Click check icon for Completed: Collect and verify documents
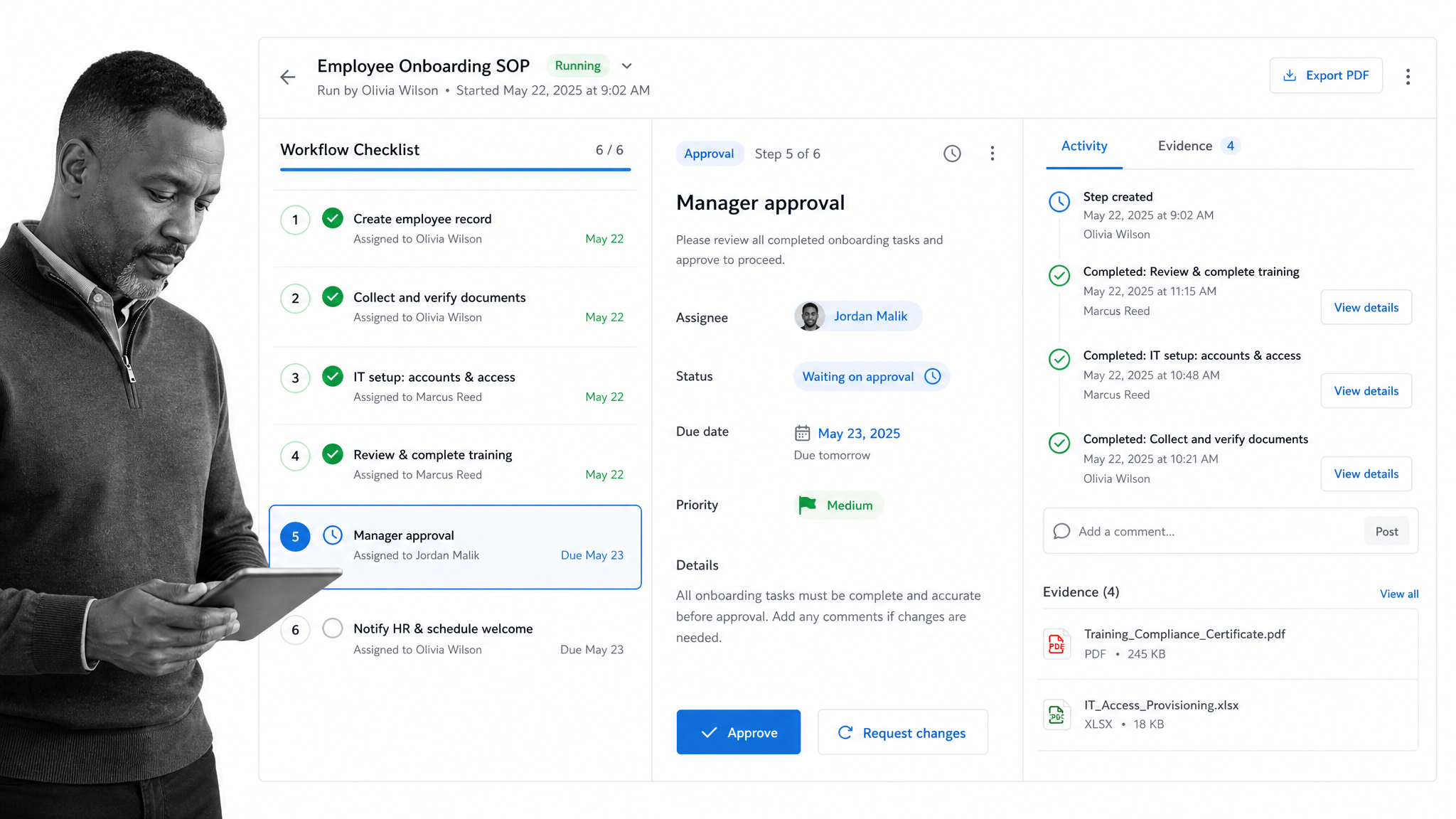Image resolution: width=1456 pixels, height=819 pixels. click(x=1059, y=443)
